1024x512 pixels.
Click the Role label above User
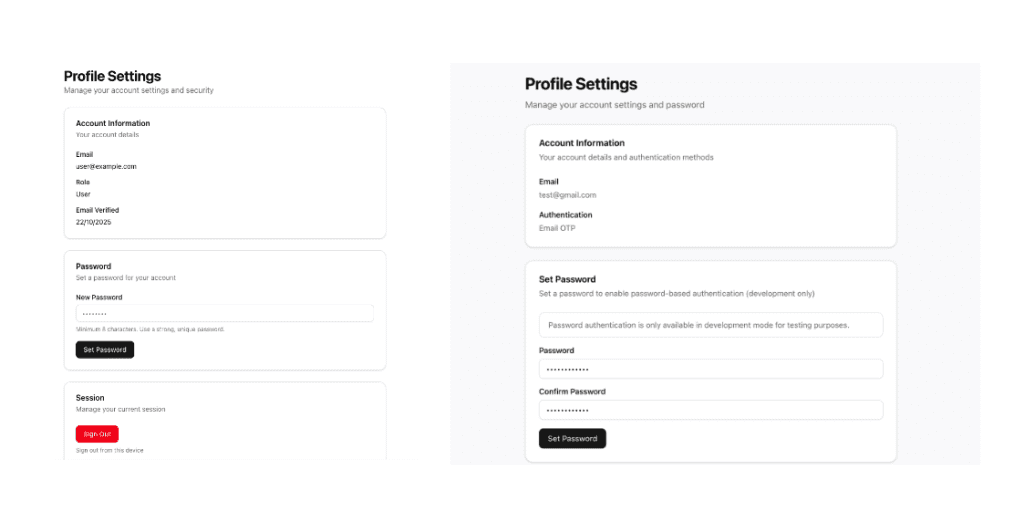[x=83, y=182]
